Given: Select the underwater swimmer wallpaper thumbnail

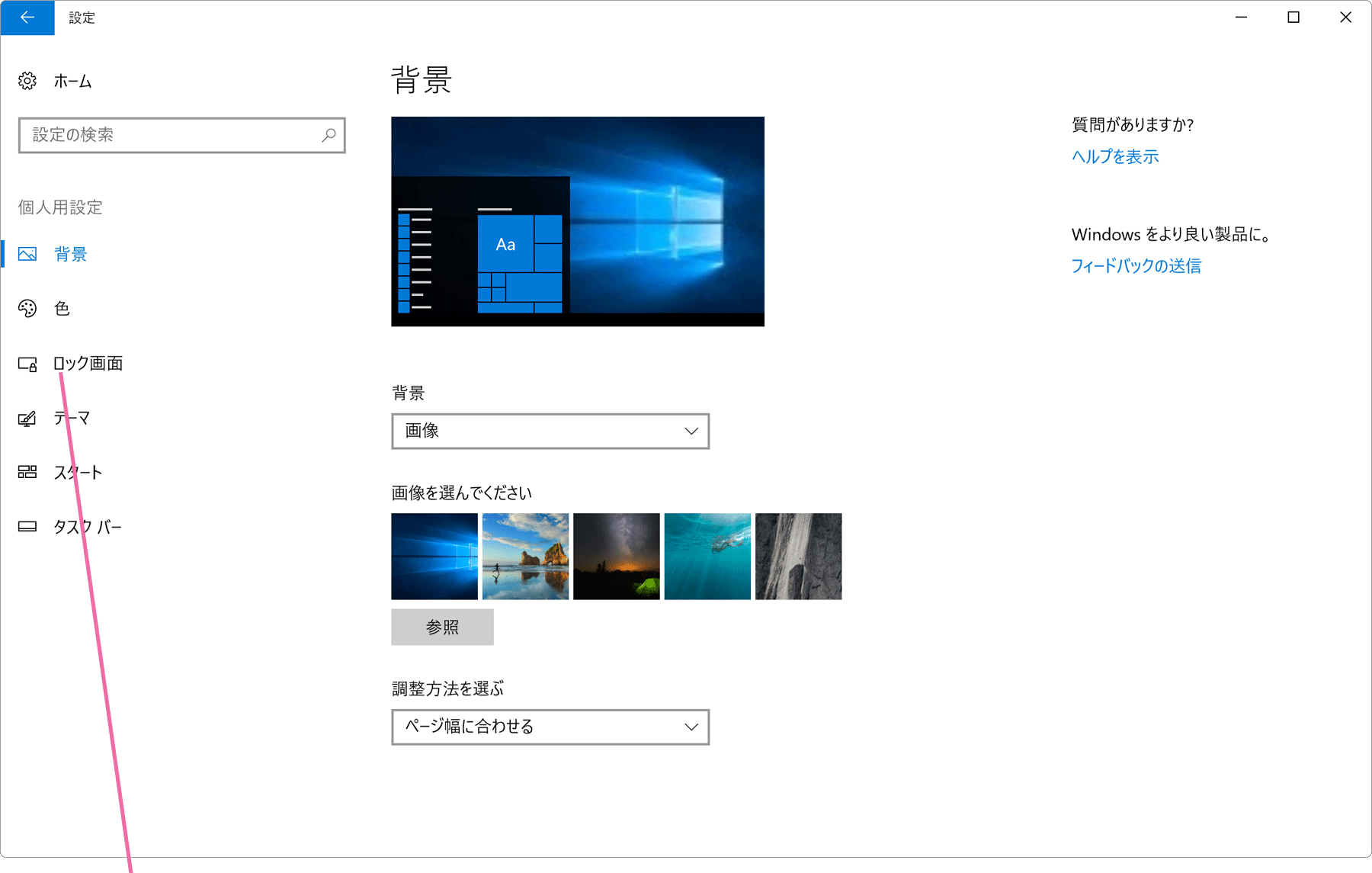Looking at the screenshot, I should [x=707, y=556].
